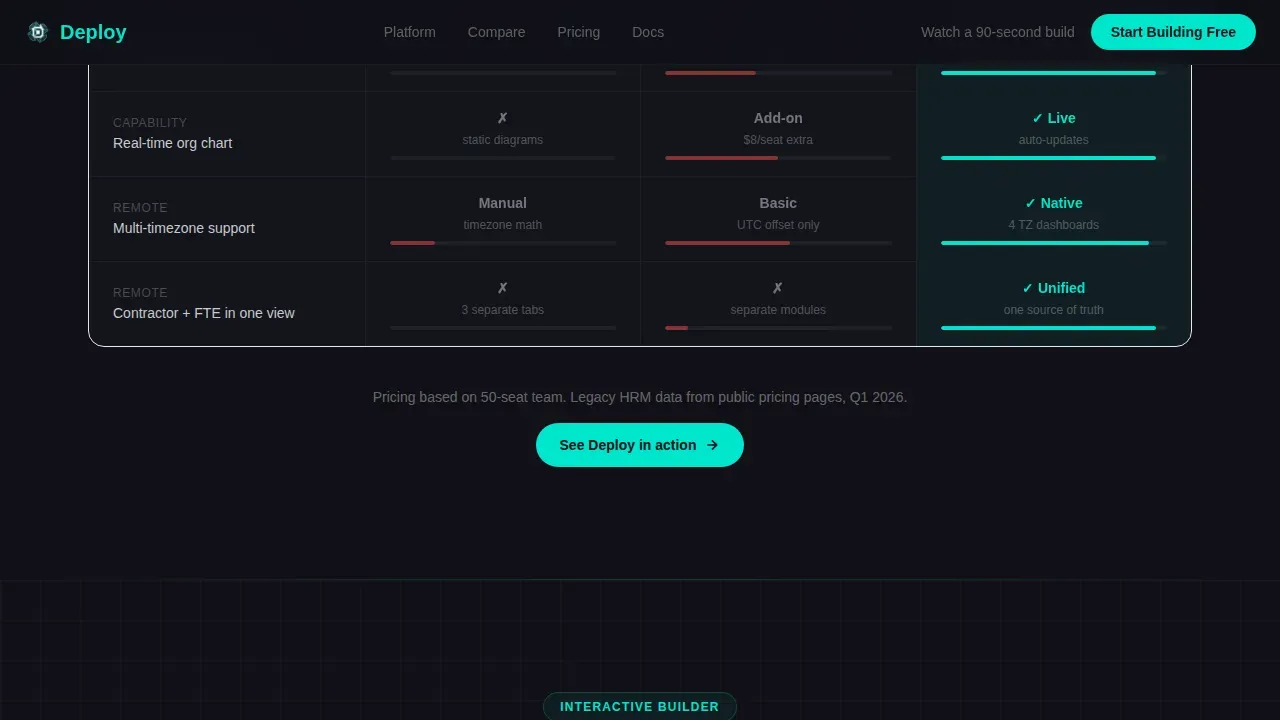Click the X mark above separate modules
This screenshot has width=1280, height=720.
point(778,288)
